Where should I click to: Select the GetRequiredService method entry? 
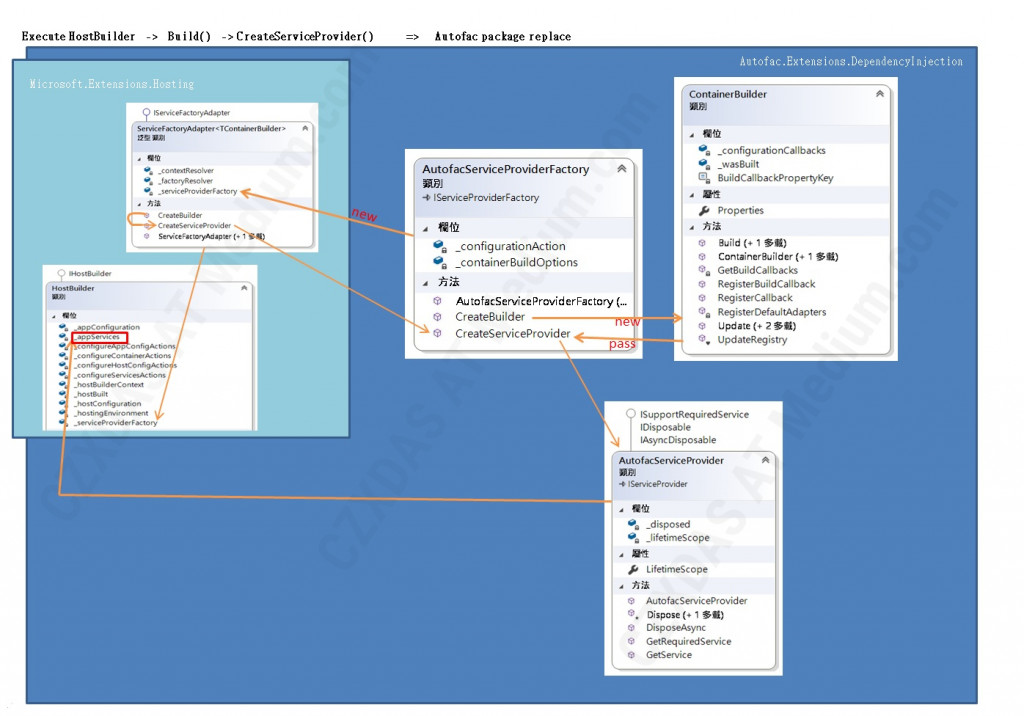point(688,642)
